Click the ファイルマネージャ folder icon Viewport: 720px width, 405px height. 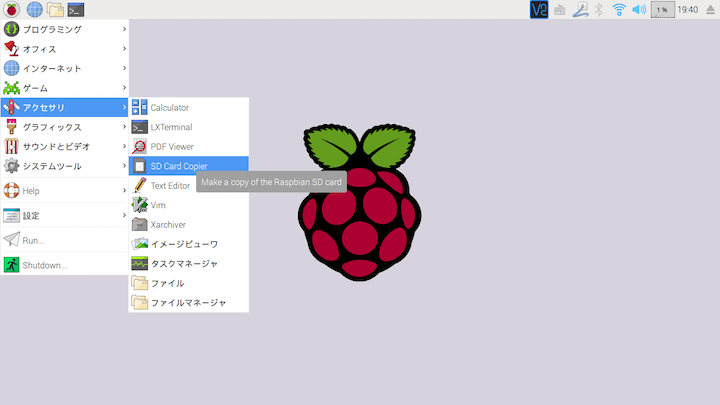[140, 303]
